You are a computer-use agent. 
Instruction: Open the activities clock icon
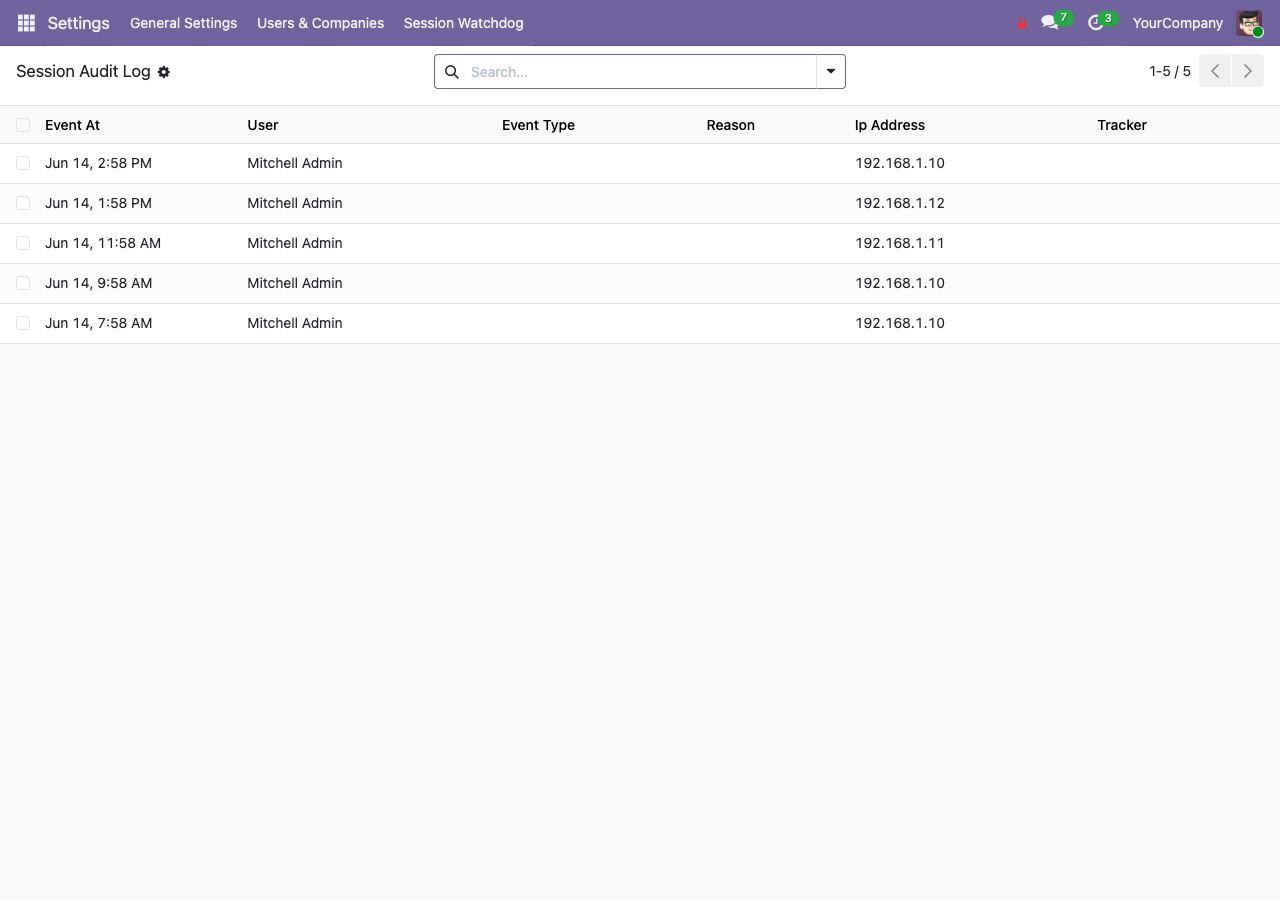pyautogui.click(x=1096, y=22)
